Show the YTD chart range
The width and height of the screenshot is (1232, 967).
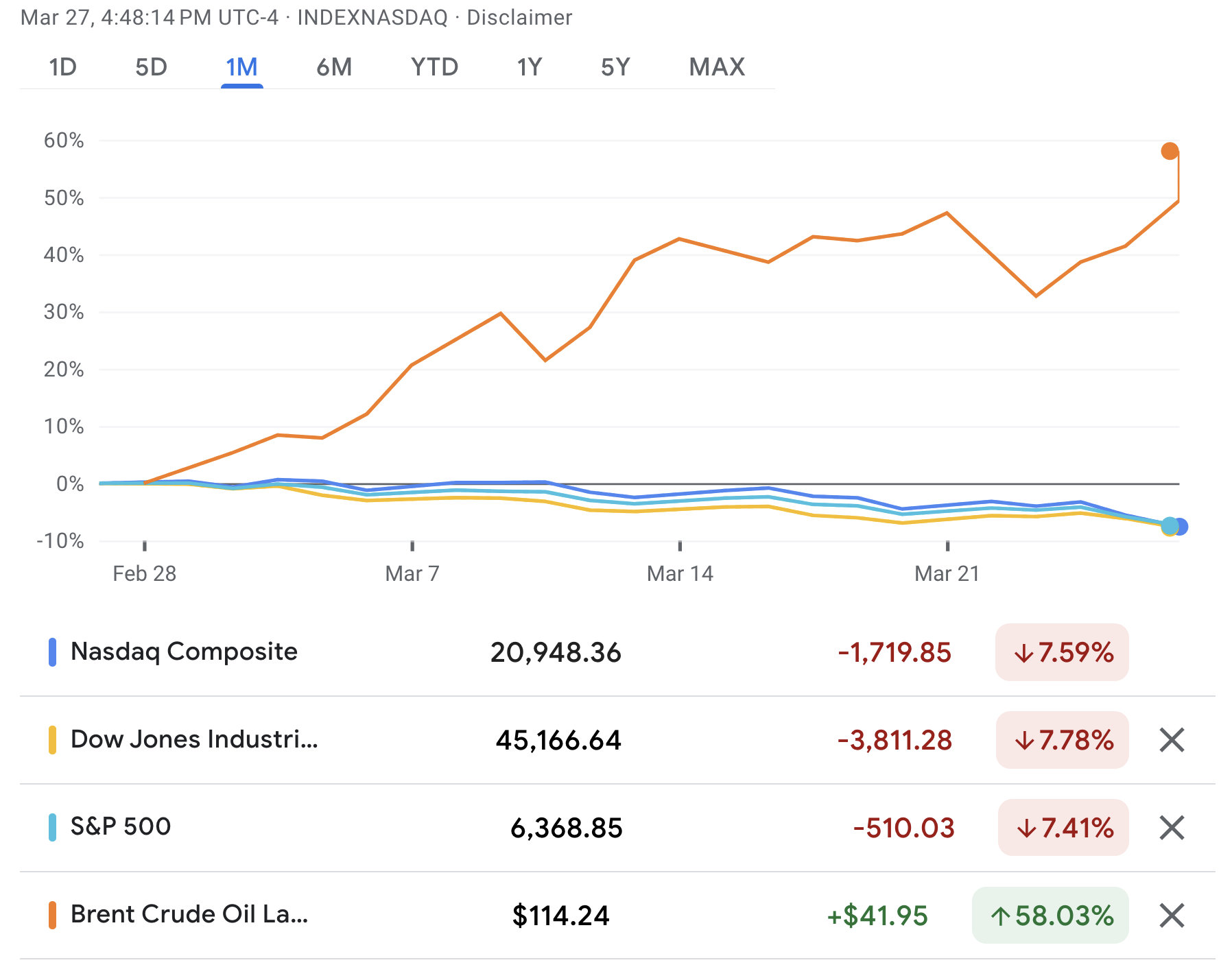pyautogui.click(x=434, y=67)
